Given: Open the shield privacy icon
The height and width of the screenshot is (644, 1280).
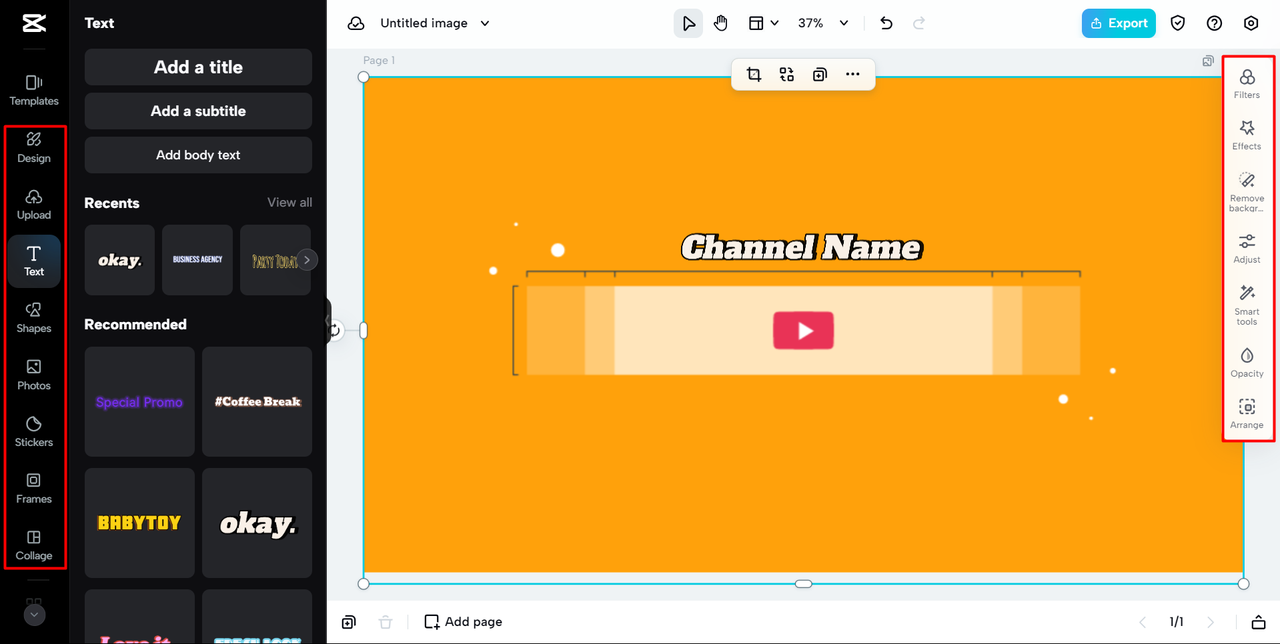Looking at the screenshot, I should [x=1178, y=23].
